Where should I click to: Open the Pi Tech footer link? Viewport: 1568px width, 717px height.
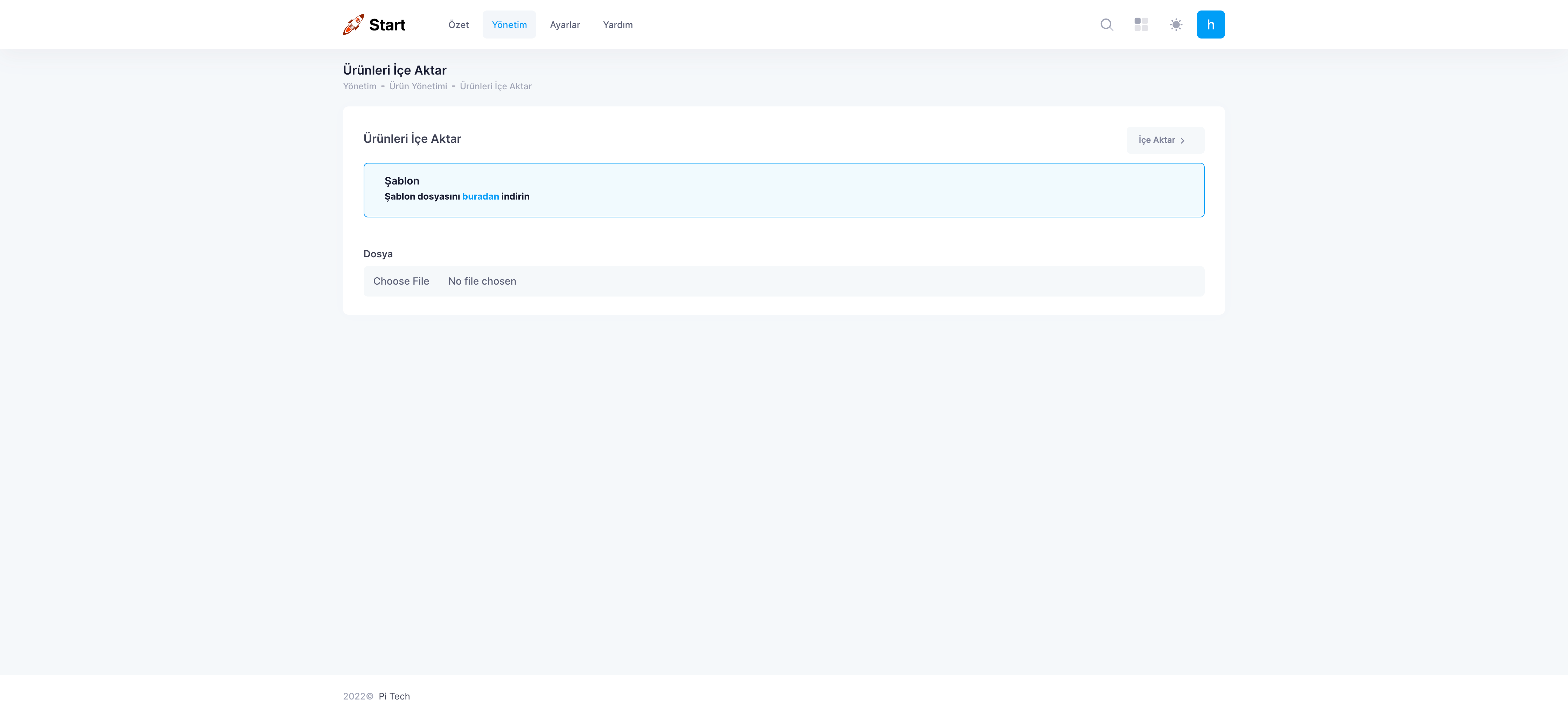394,696
